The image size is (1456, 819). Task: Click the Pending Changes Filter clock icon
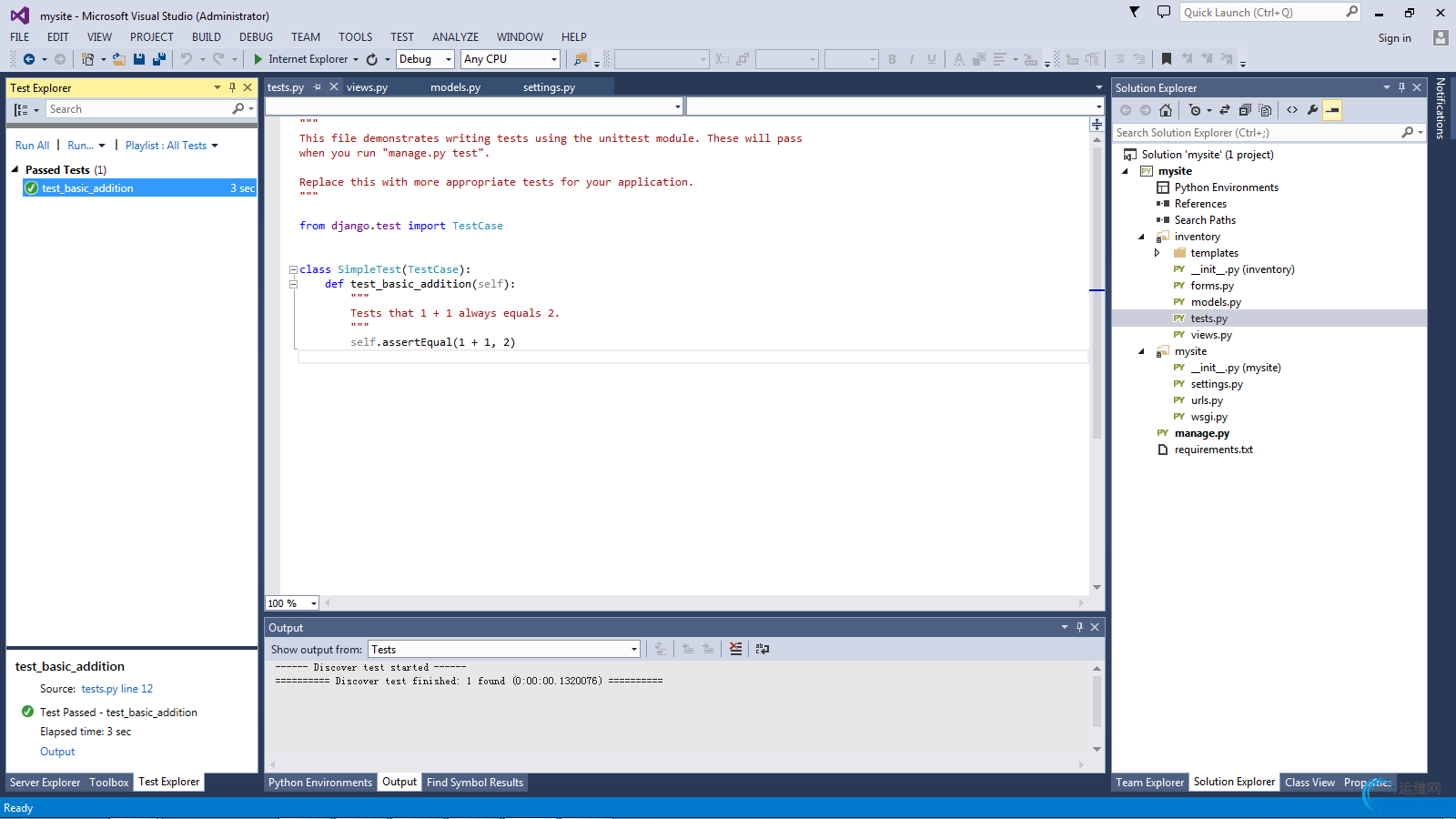1195,110
